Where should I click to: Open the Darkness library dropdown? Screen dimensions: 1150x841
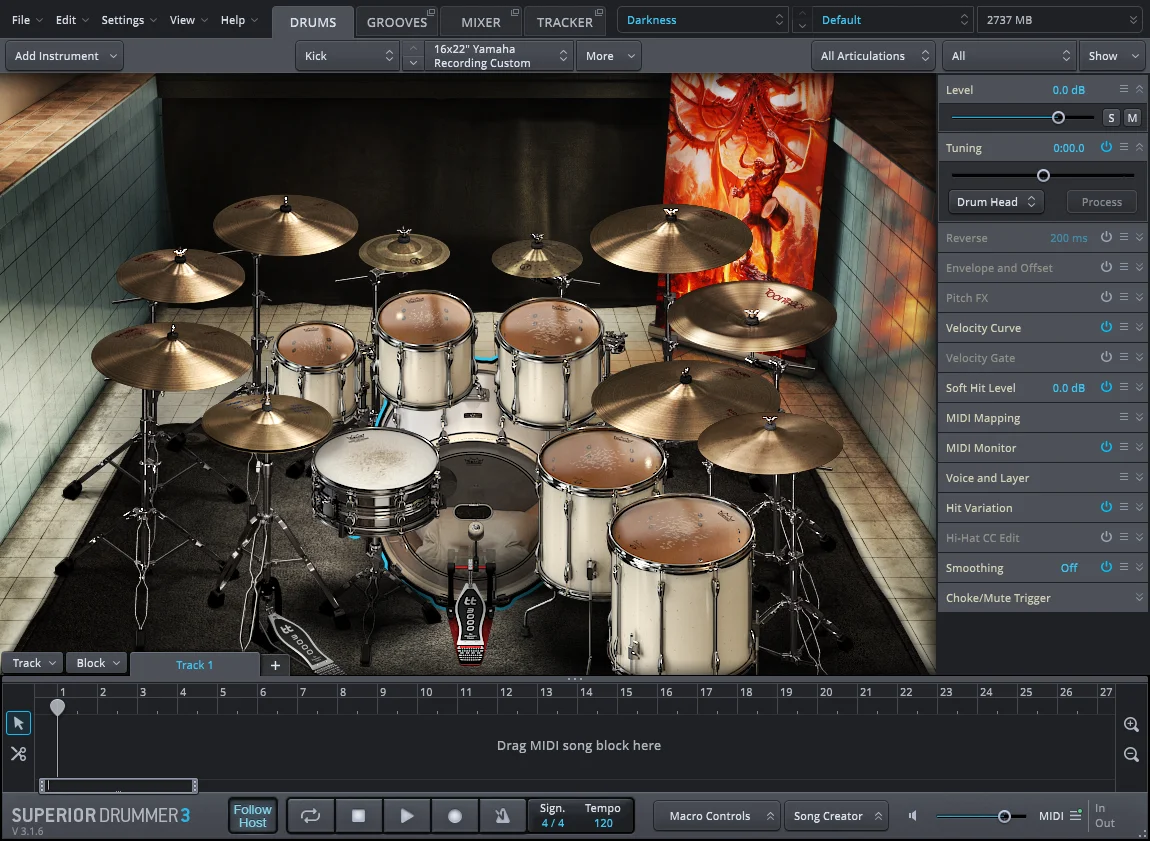[x=703, y=20]
